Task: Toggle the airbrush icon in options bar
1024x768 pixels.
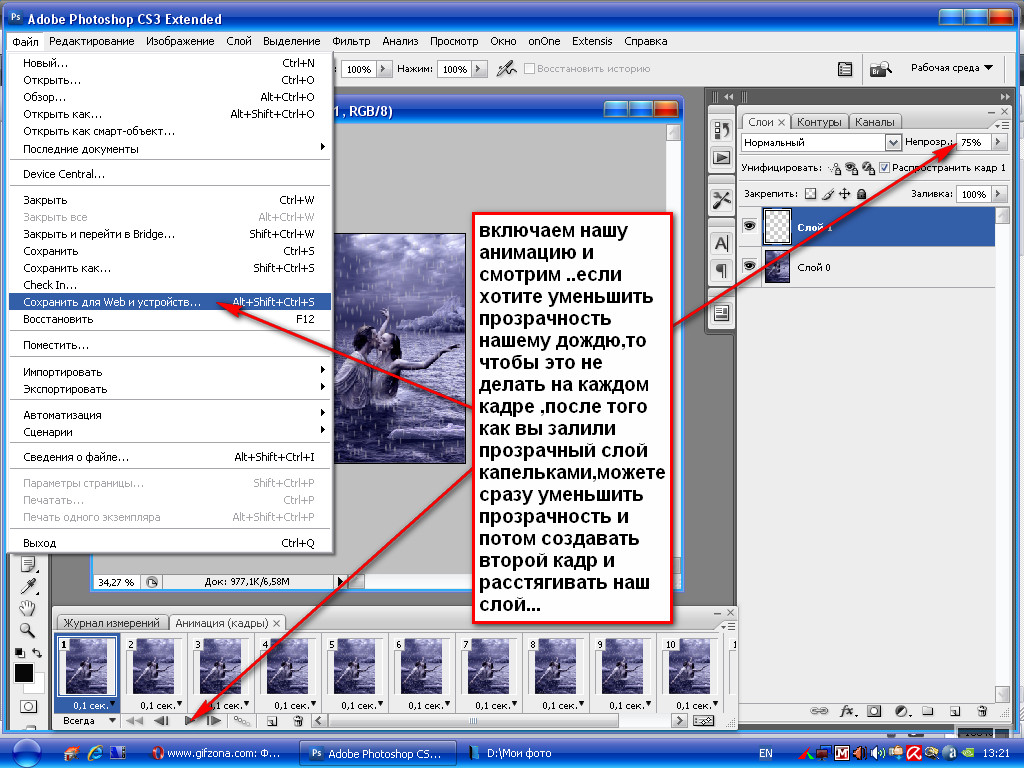Action: (506, 69)
